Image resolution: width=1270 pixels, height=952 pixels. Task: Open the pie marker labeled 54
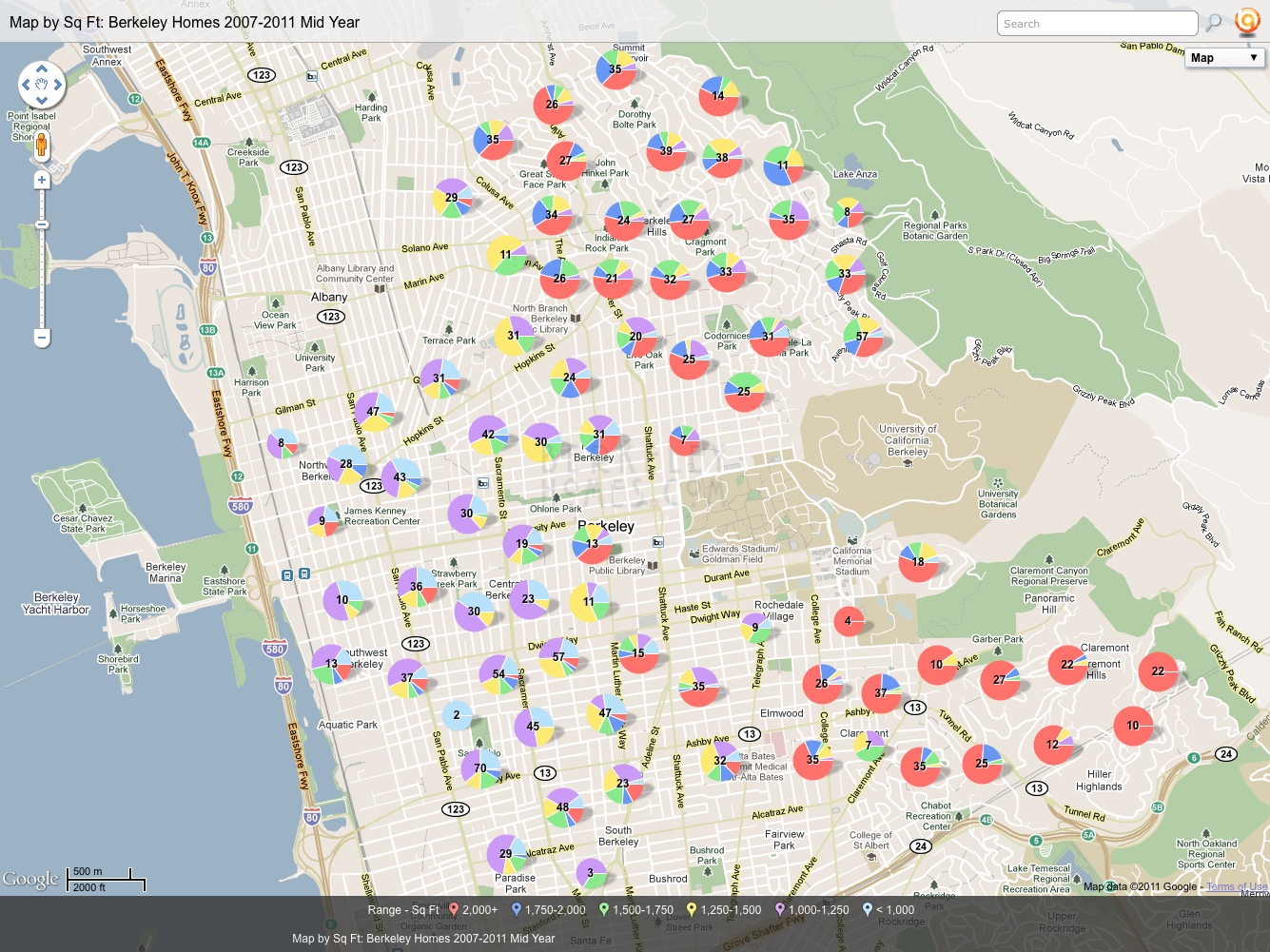click(x=498, y=674)
